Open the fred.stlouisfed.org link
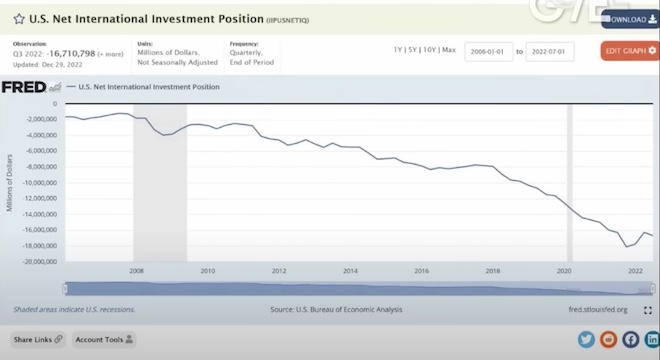 (598, 309)
